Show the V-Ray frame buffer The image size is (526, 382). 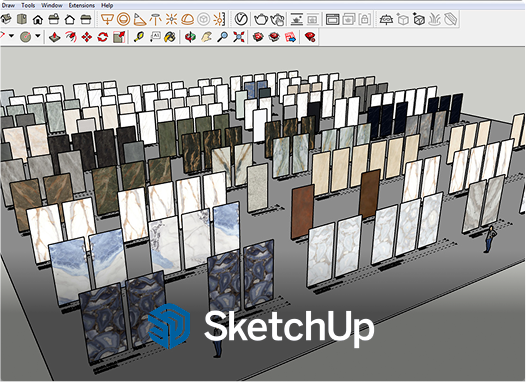332,19
